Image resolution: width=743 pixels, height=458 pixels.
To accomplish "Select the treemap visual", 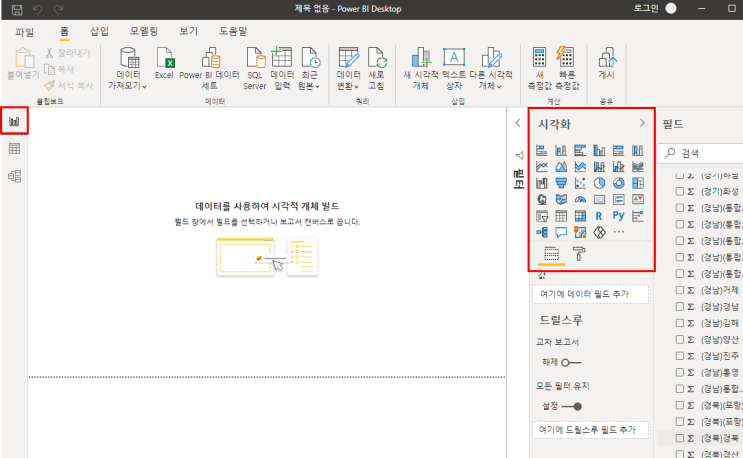I will (638, 183).
